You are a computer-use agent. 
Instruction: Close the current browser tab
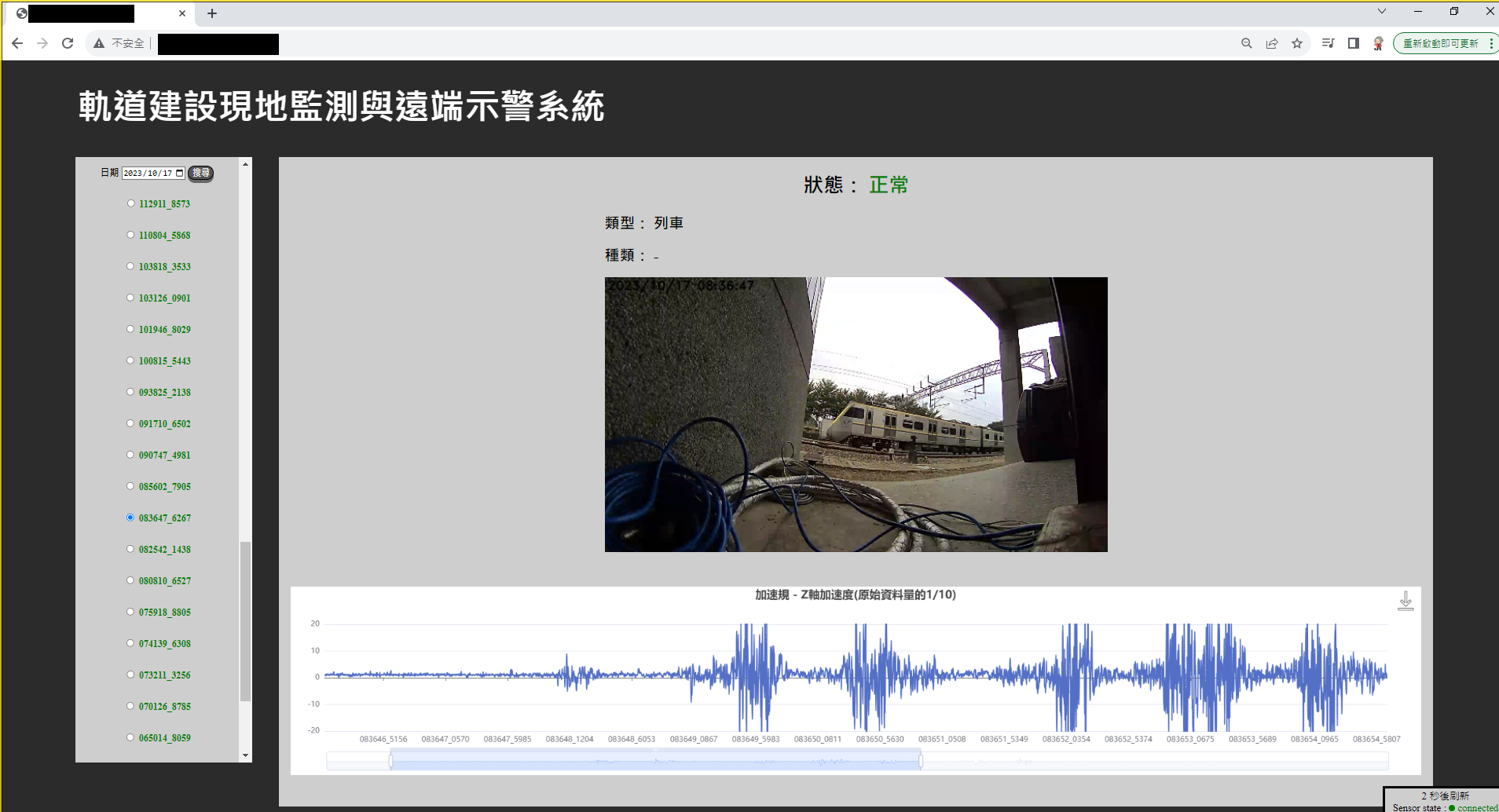point(182,13)
